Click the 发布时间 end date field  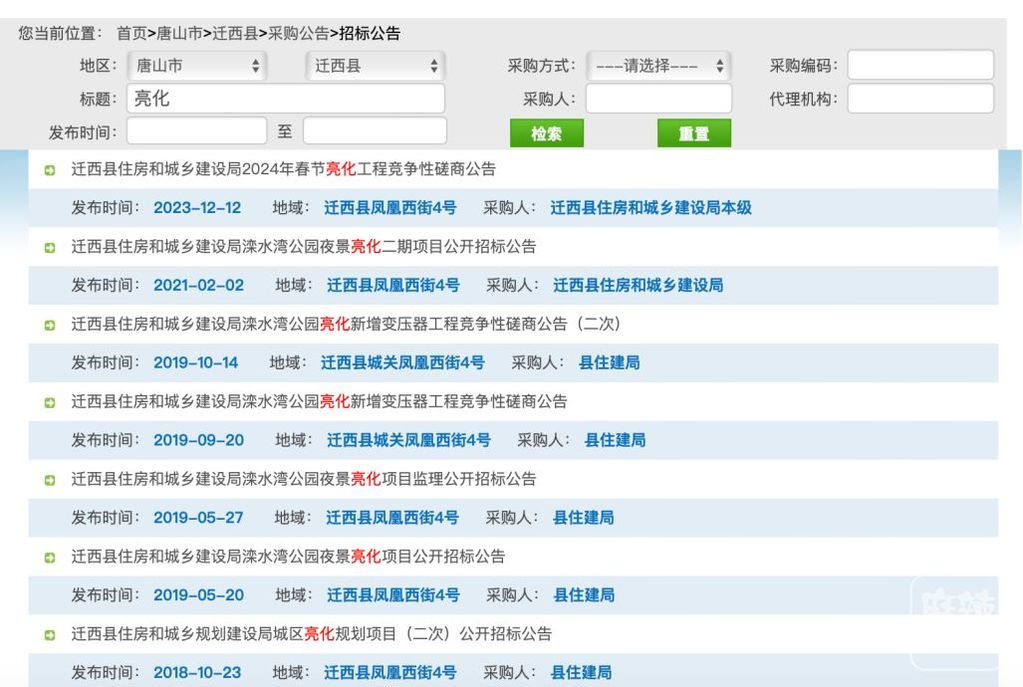(x=375, y=131)
